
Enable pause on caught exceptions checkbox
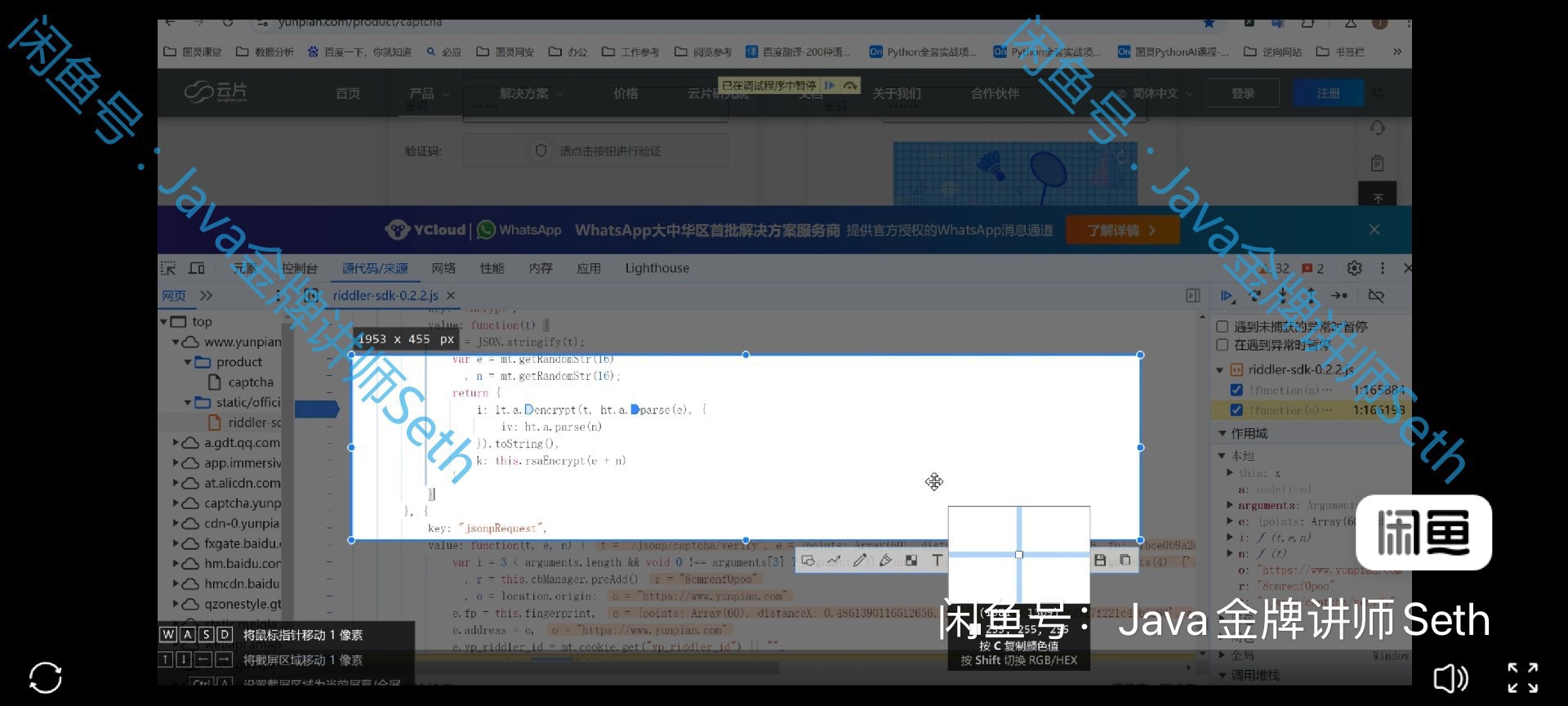click(x=1223, y=346)
